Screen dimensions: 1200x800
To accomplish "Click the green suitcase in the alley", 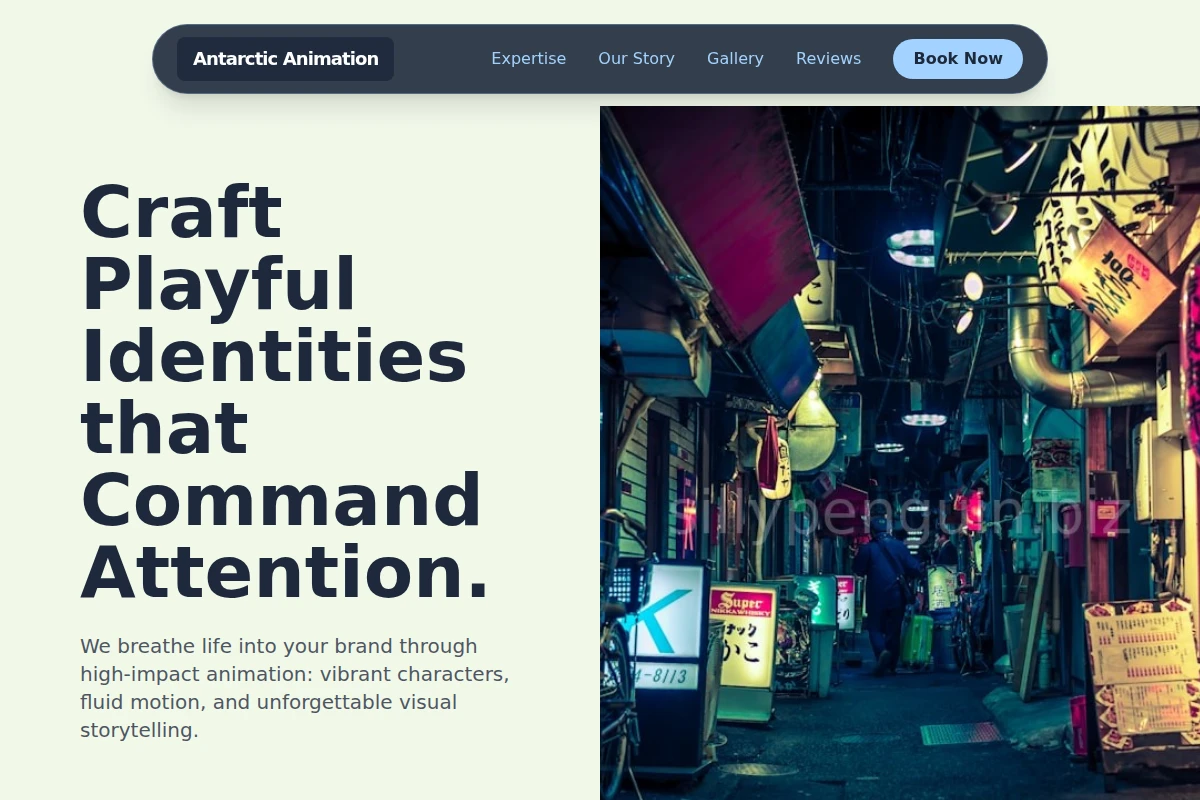I will pos(916,640).
